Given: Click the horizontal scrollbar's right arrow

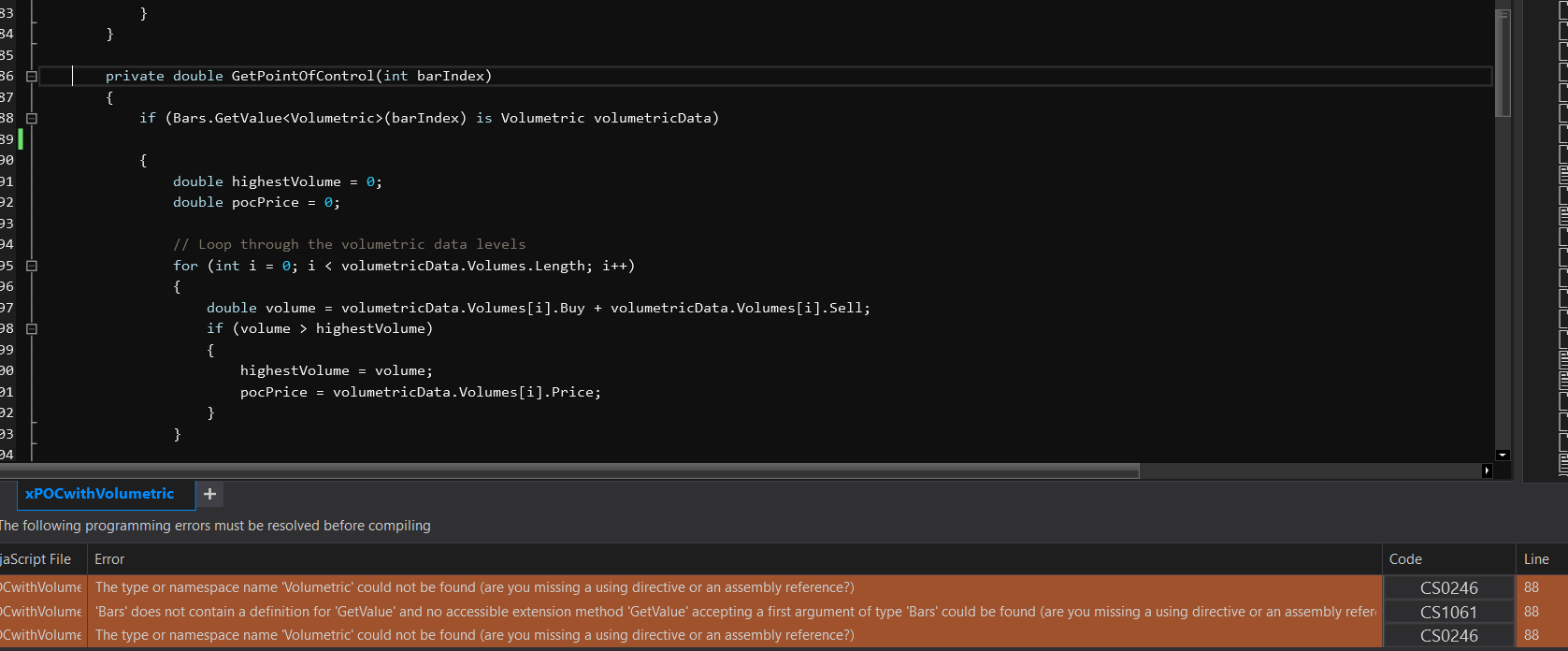Looking at the screenshot, I should pos(1487,470).
